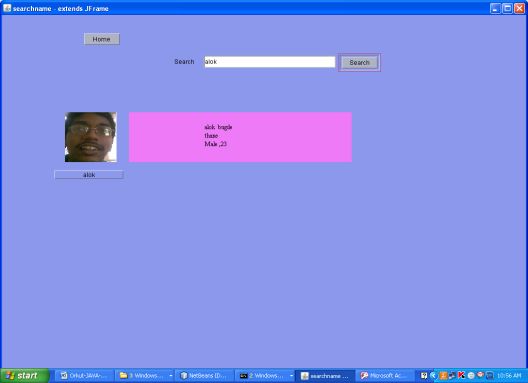Image resolution: width=528 pixels, height=383 pixels.
Task: Click the orange tray icon
Action: point(443,375)
